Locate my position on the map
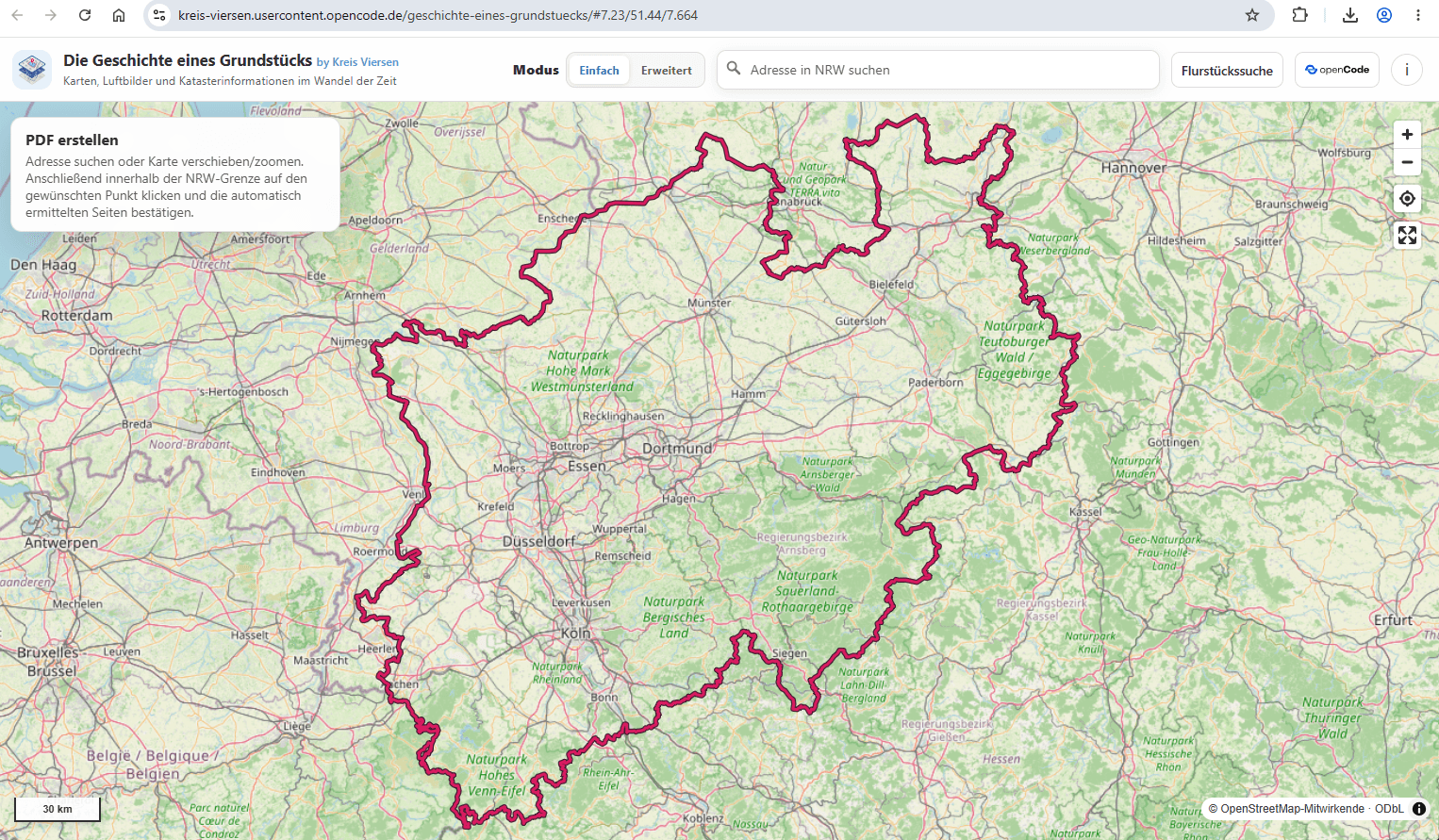The image size is (1439, 840). (x=1407, y=199)
